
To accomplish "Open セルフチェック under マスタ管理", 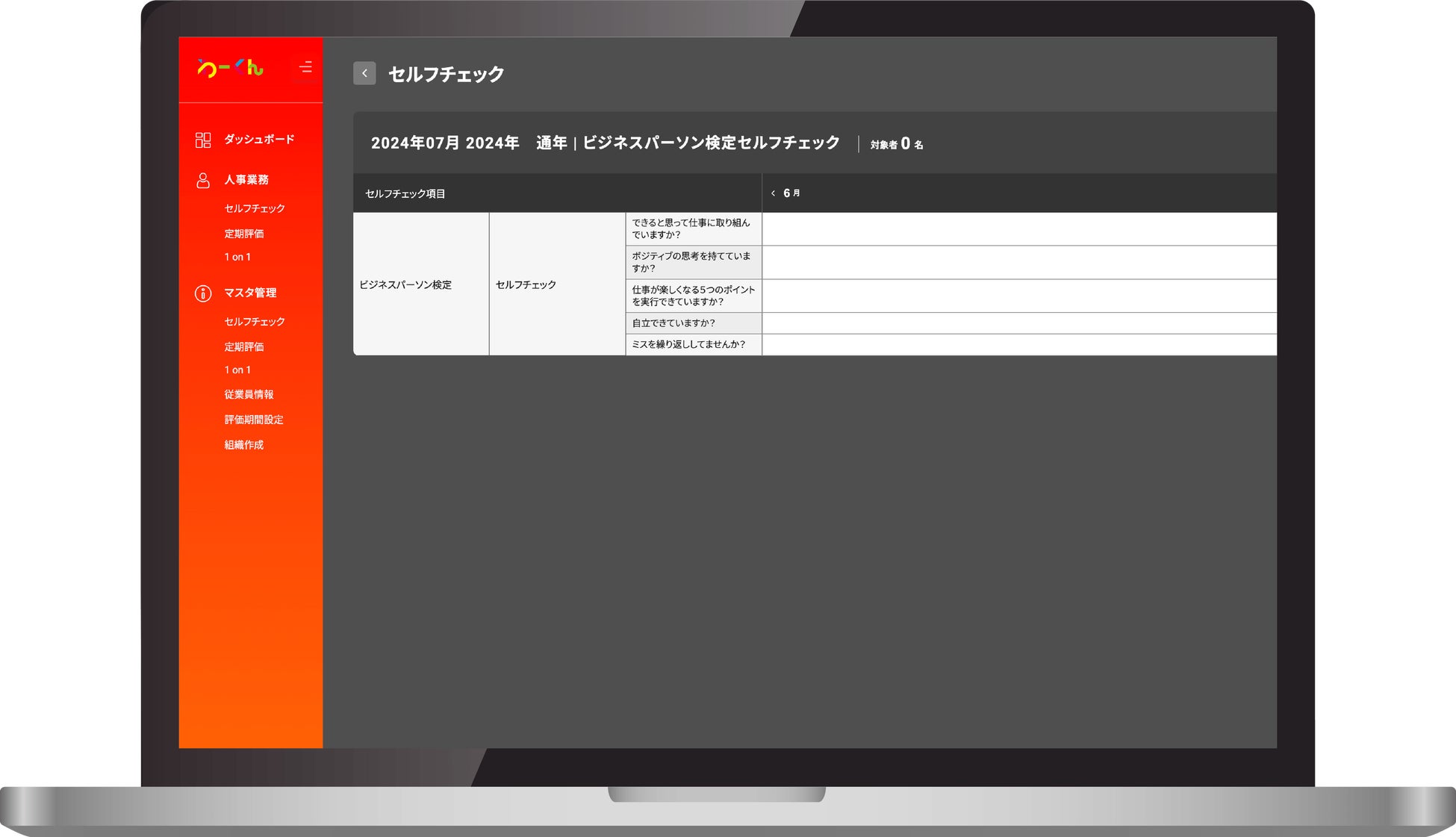I will (255, 322).
